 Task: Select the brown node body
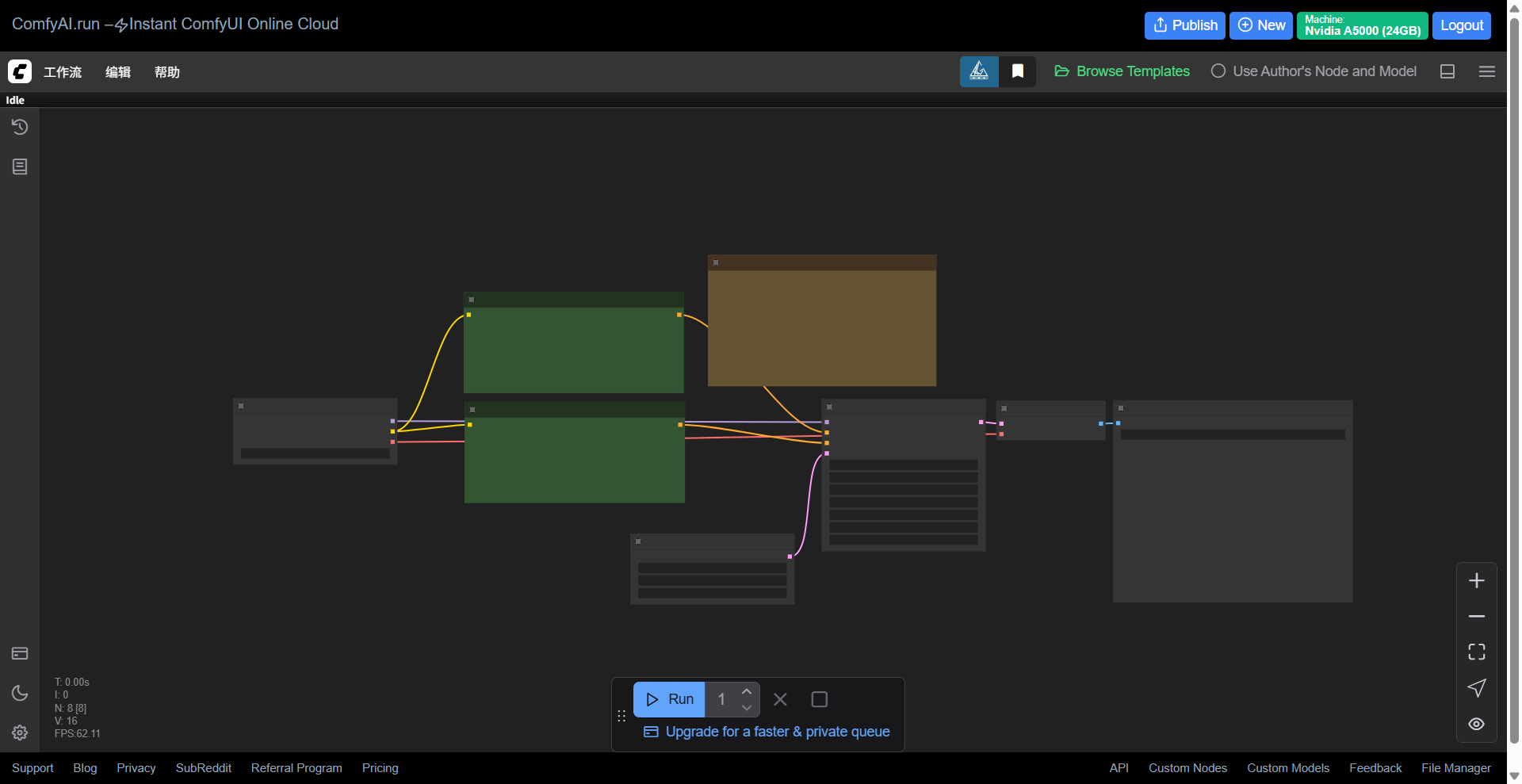point(822,328)
